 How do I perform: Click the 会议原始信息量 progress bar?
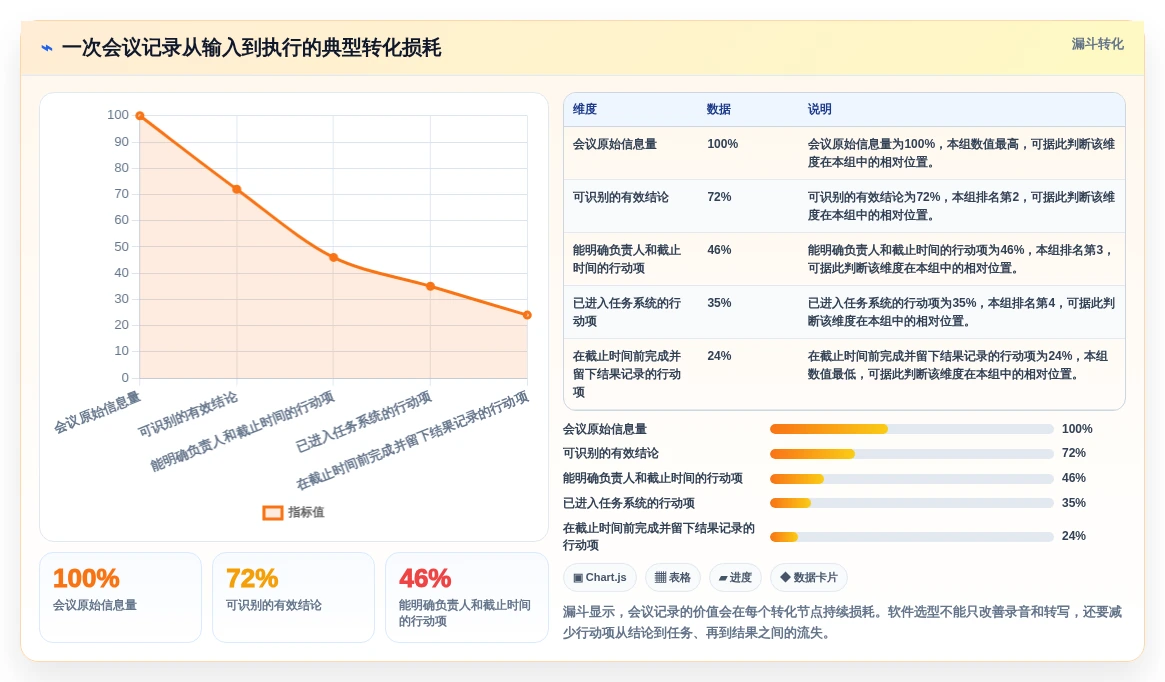pos(912,429)
